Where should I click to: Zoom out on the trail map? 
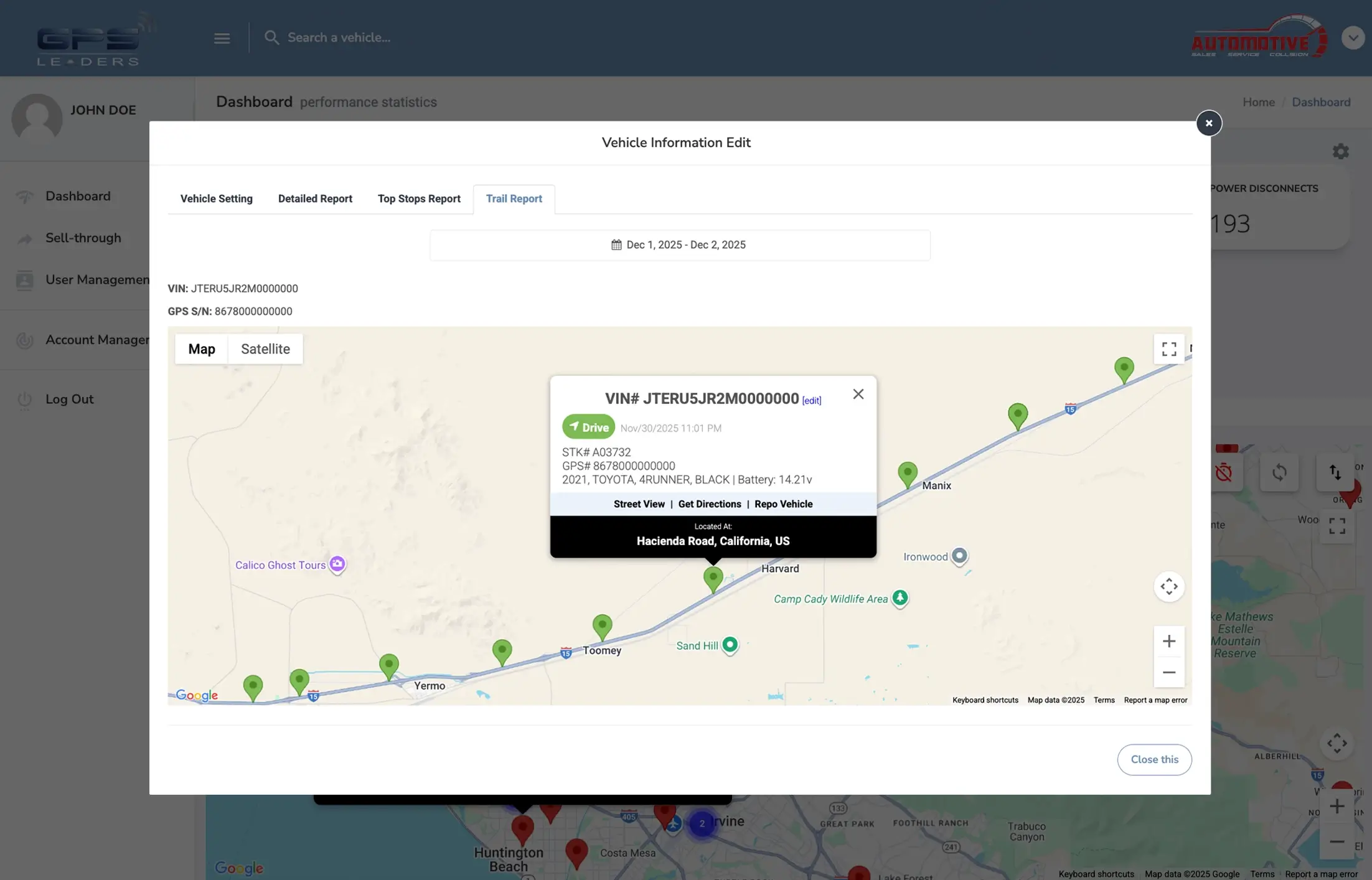pyautogui.click(x=1168, y=672)
